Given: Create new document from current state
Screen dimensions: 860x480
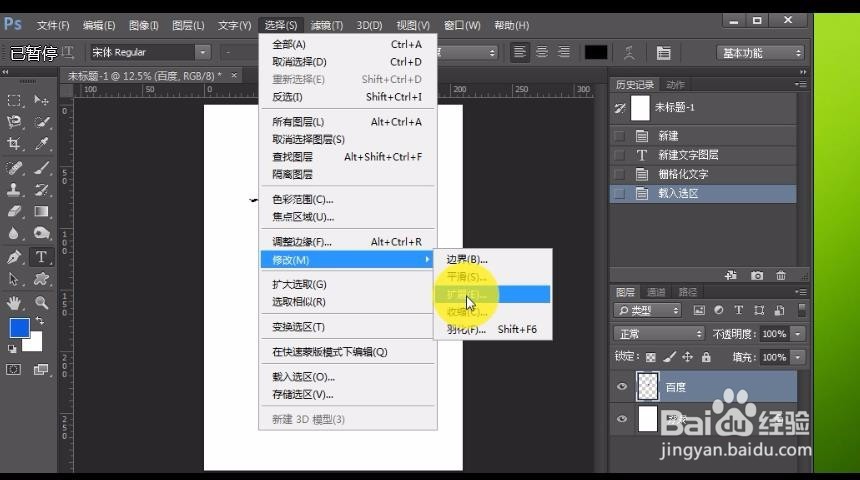Looking at the screenshot, I should point(731,275).
